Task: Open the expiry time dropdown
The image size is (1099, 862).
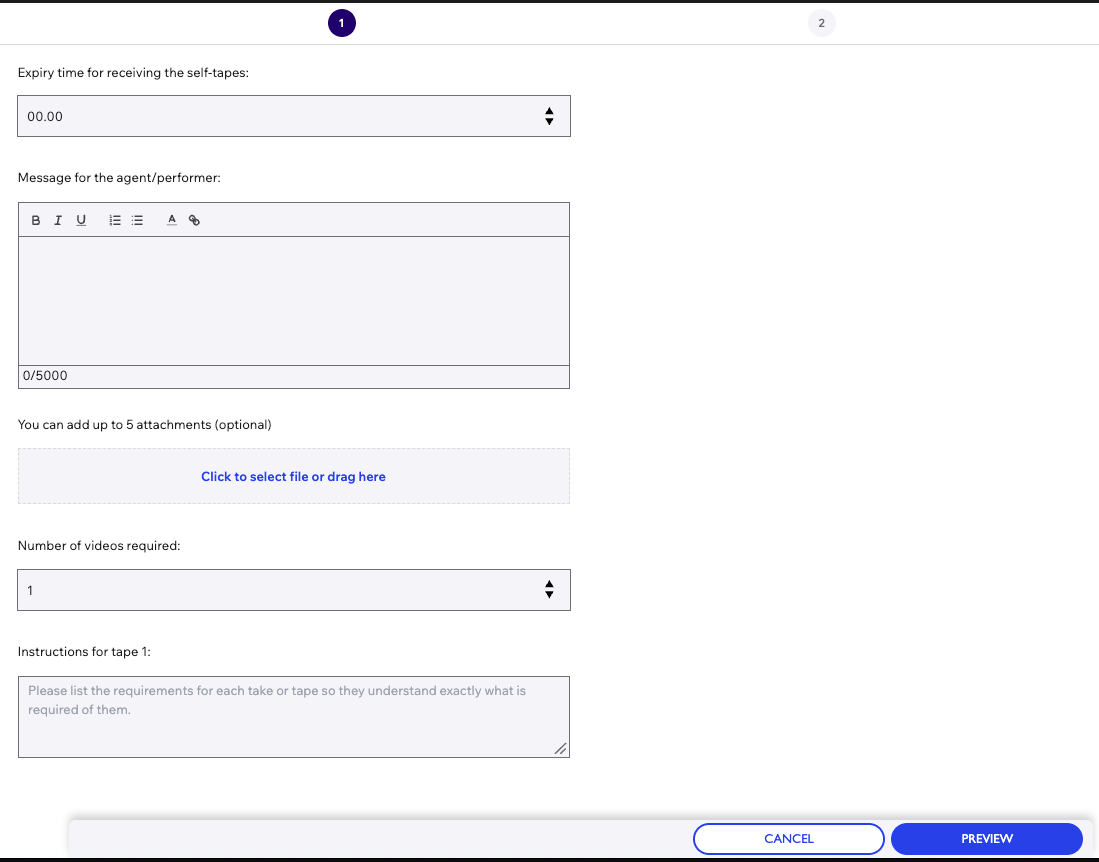Action: click(294, 116)
